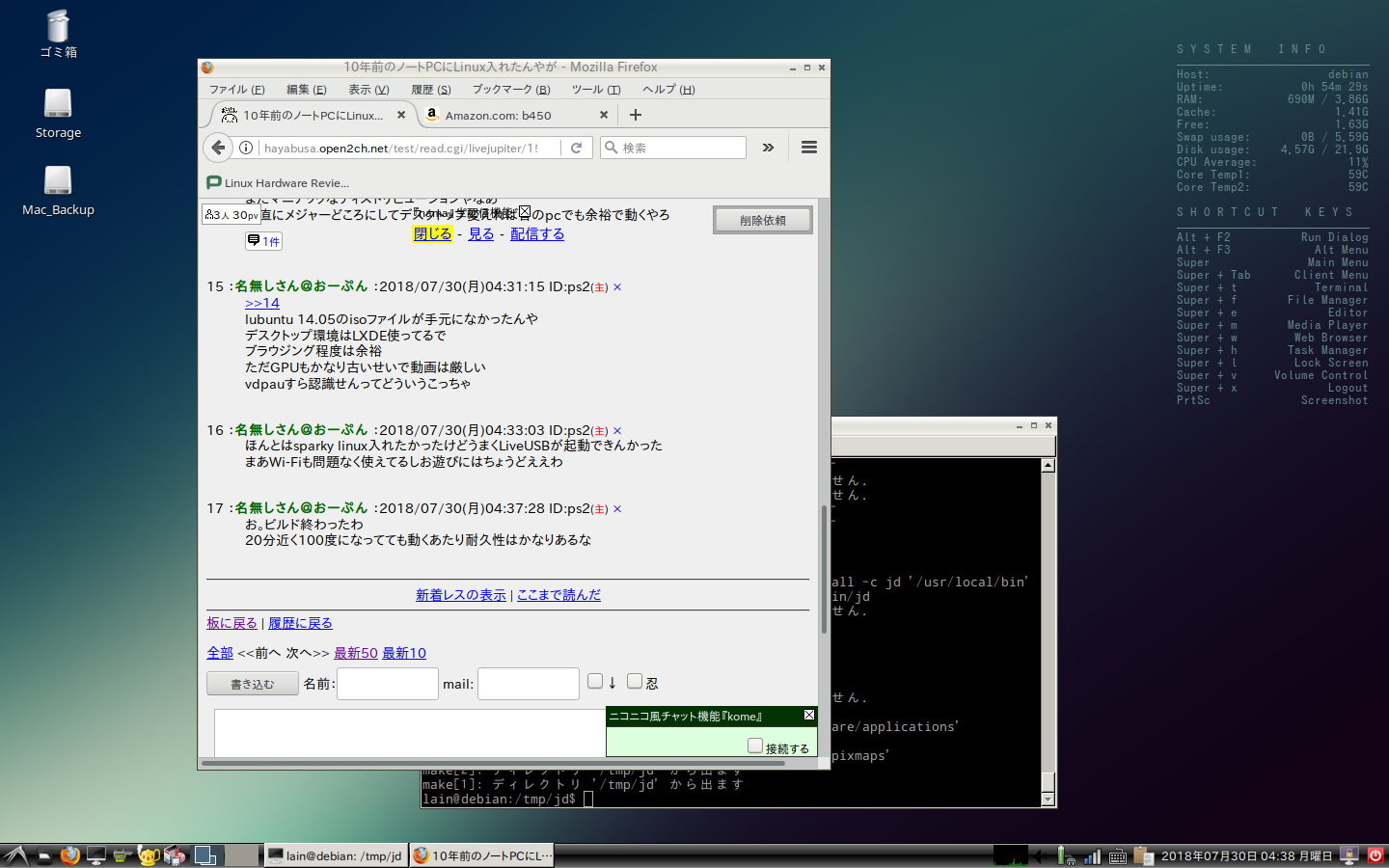Open a new tab with plus button
The image size is (1389, 868).
point(635,115)
